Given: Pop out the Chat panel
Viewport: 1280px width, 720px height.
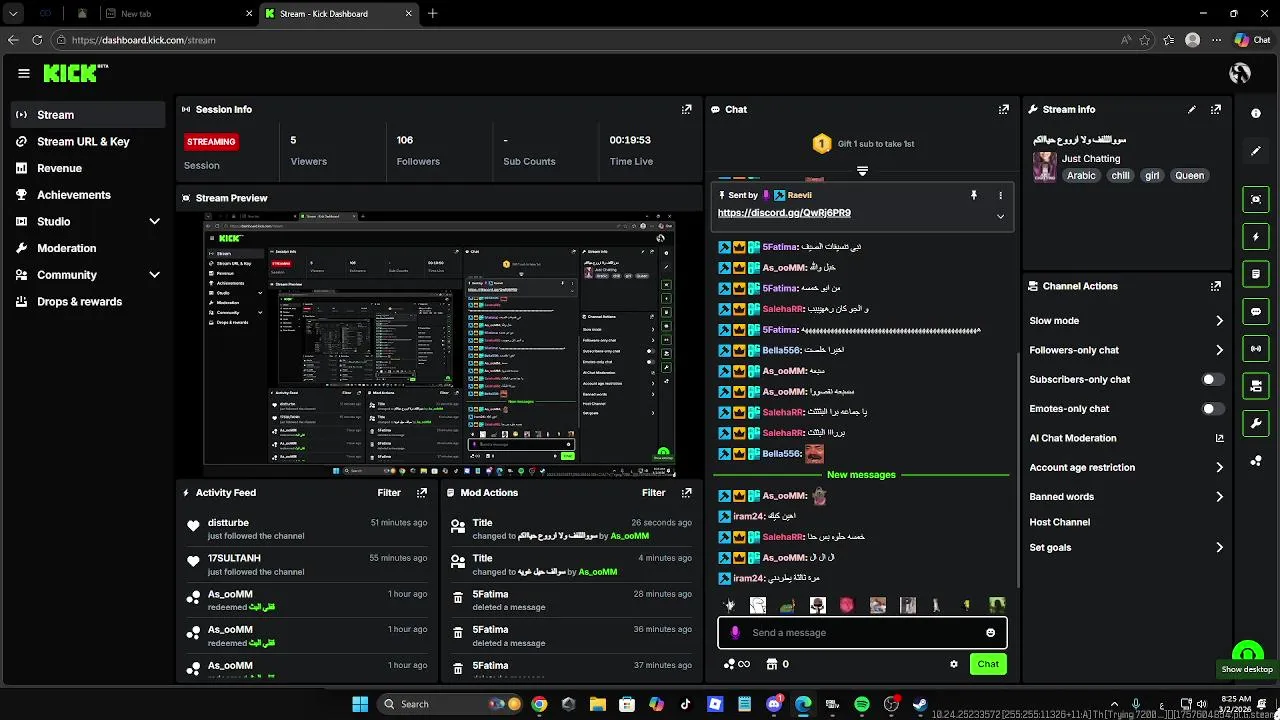Looking at the screenshot, I should click(1004, 109).
